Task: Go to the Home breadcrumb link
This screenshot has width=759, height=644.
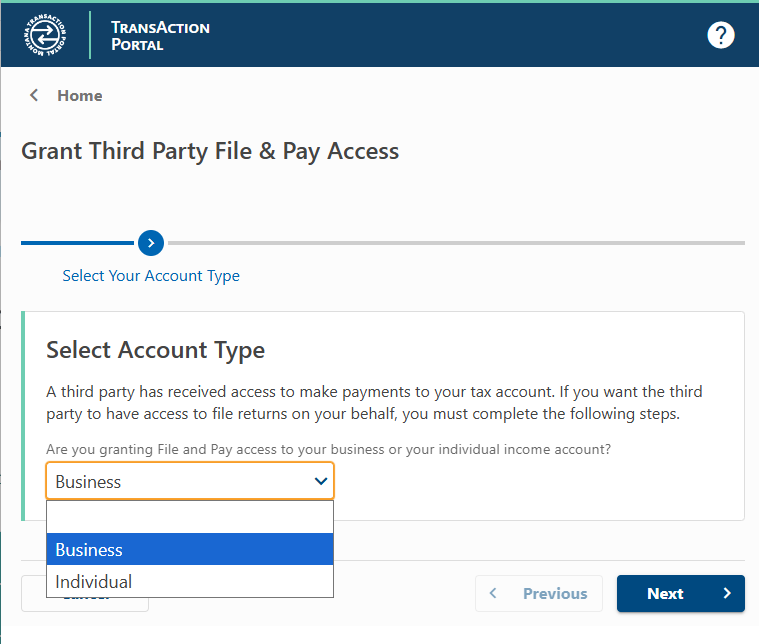Action: pyautogui.click(x=80, y=96)
